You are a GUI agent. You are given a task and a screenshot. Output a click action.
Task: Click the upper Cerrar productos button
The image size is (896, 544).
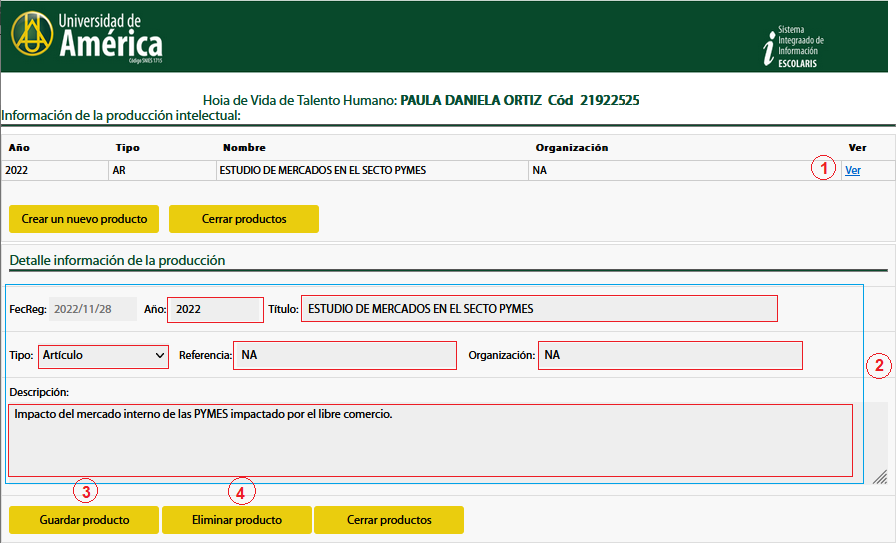click(x=244, y=219)
